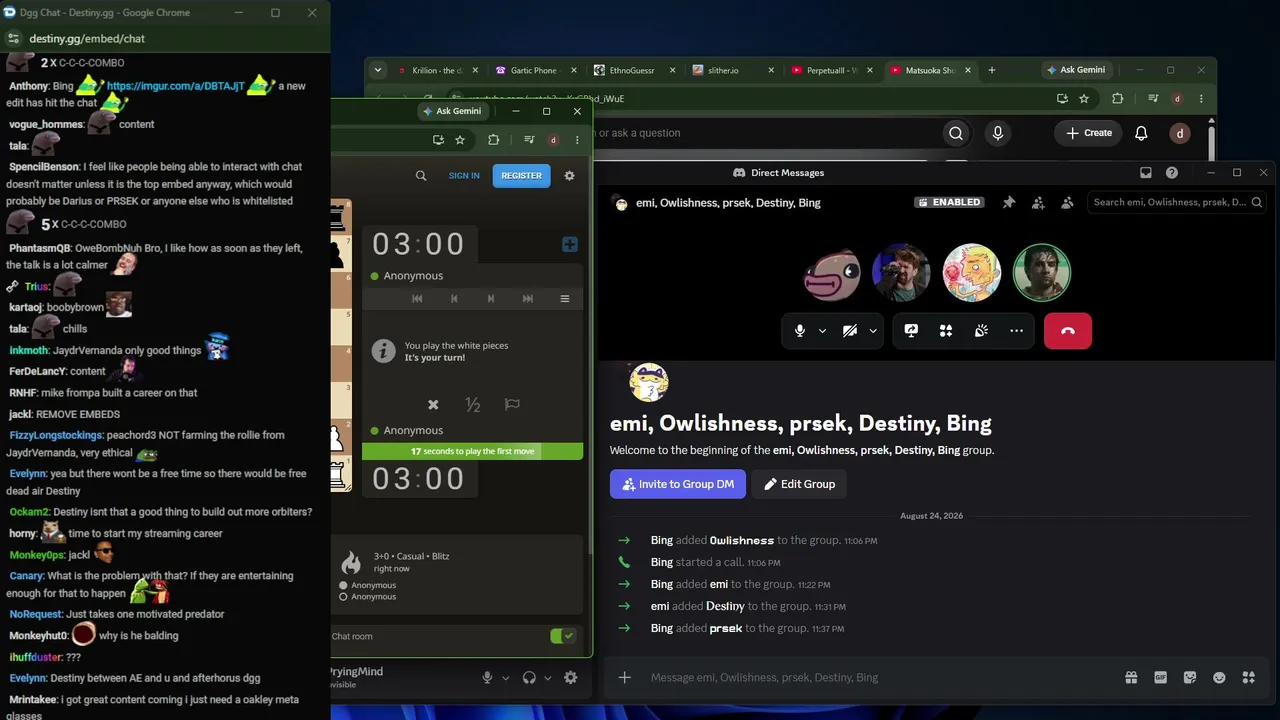This screenshot has width=1280, height=720.
Task: Open the YouTube Create dropdown
Action: pos(1089,133)
